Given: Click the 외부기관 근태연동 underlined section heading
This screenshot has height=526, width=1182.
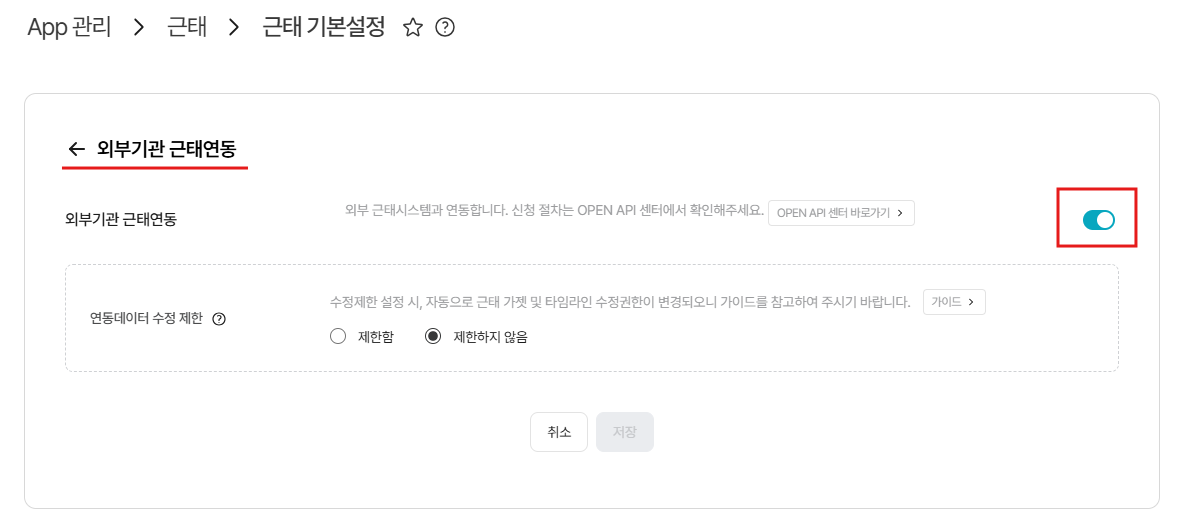Looking at the screenshot, I should coord(167,148).
